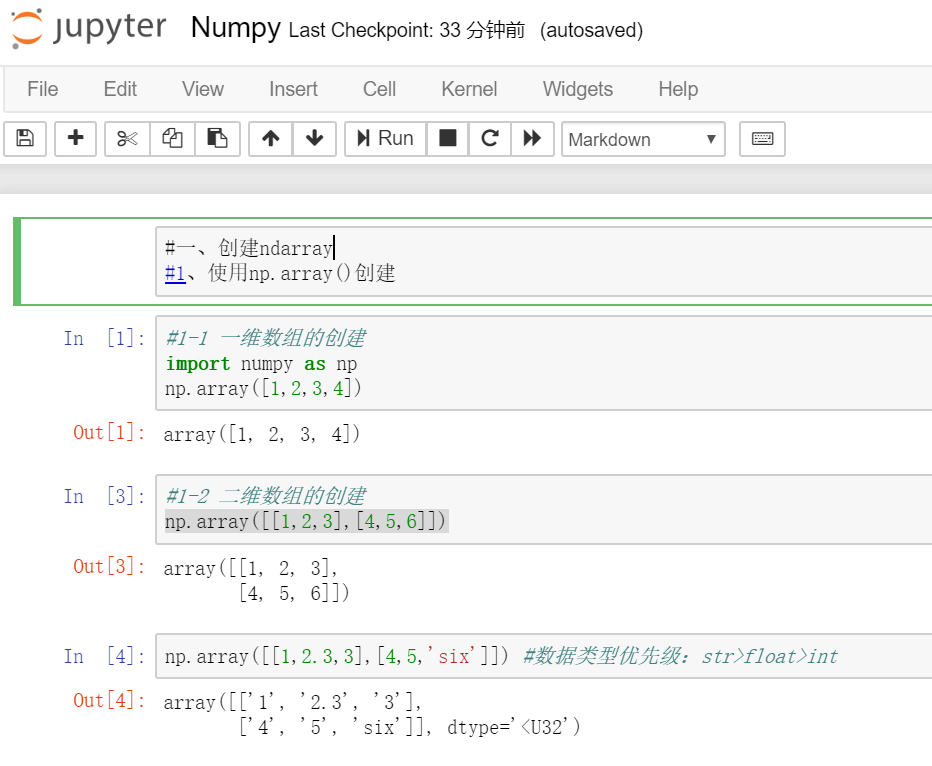
Task: Open the Cell menu
Action: (x=379, y=89)
